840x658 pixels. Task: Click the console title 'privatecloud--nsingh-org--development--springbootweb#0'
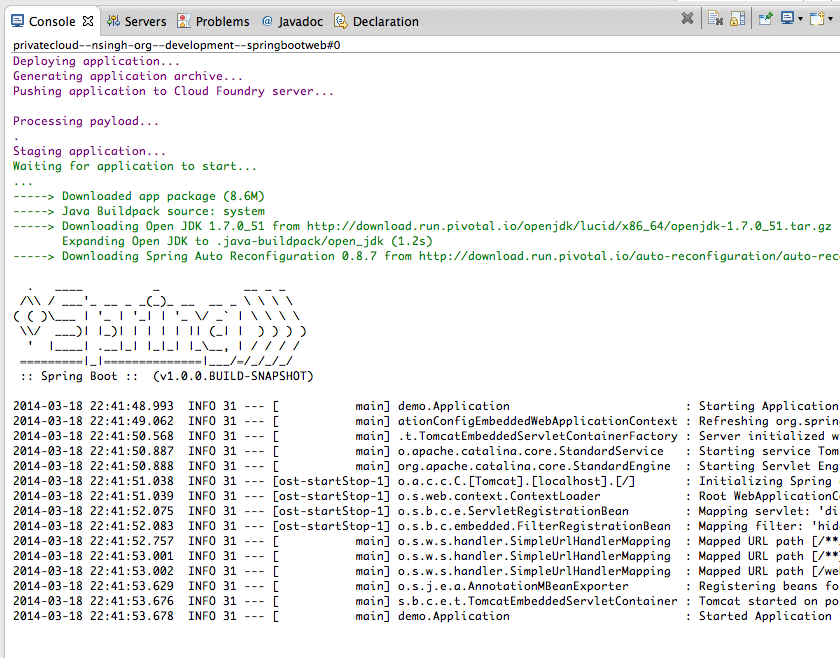[177, 45]
